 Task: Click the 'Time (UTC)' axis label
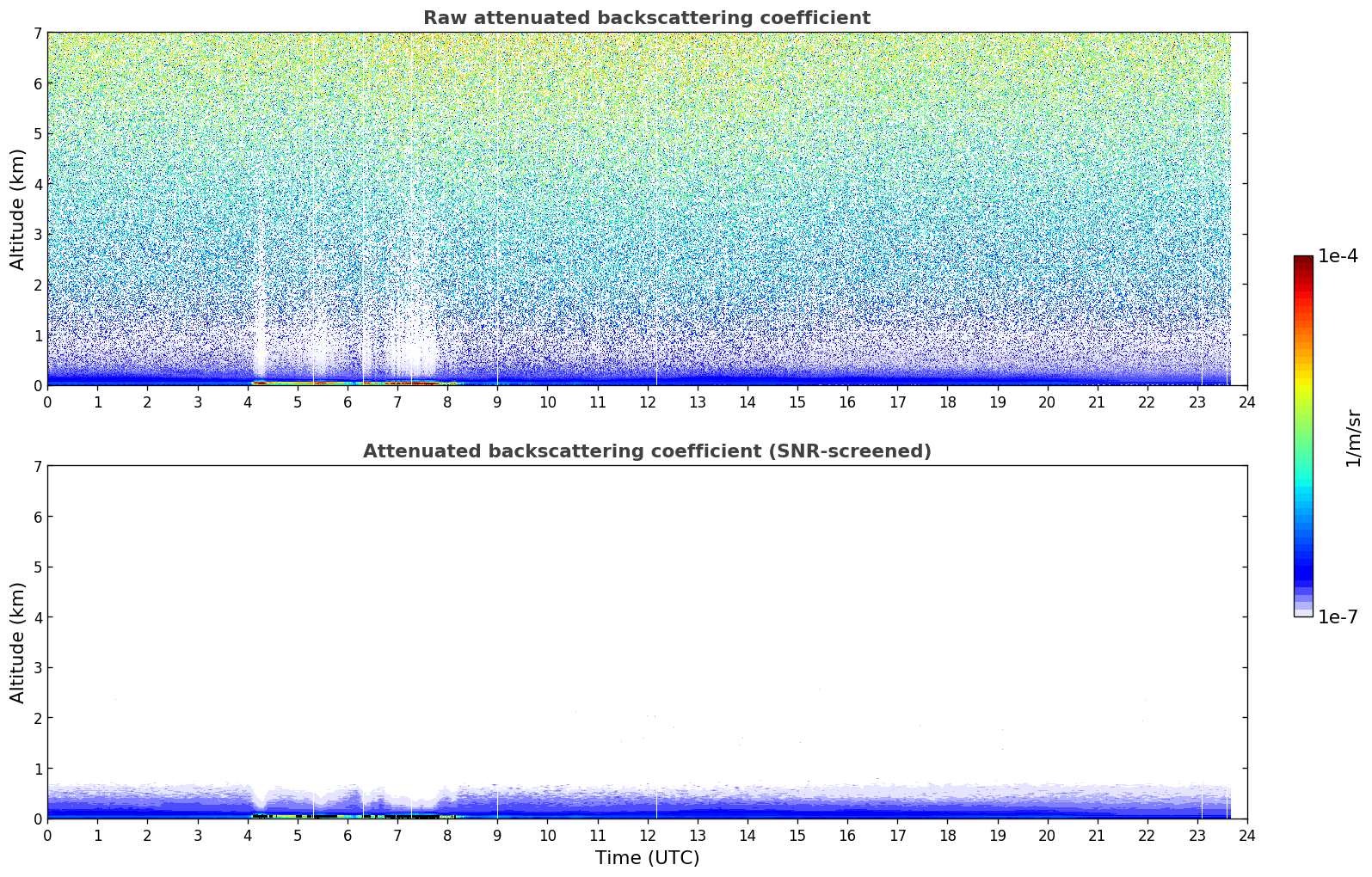point(647,858)
